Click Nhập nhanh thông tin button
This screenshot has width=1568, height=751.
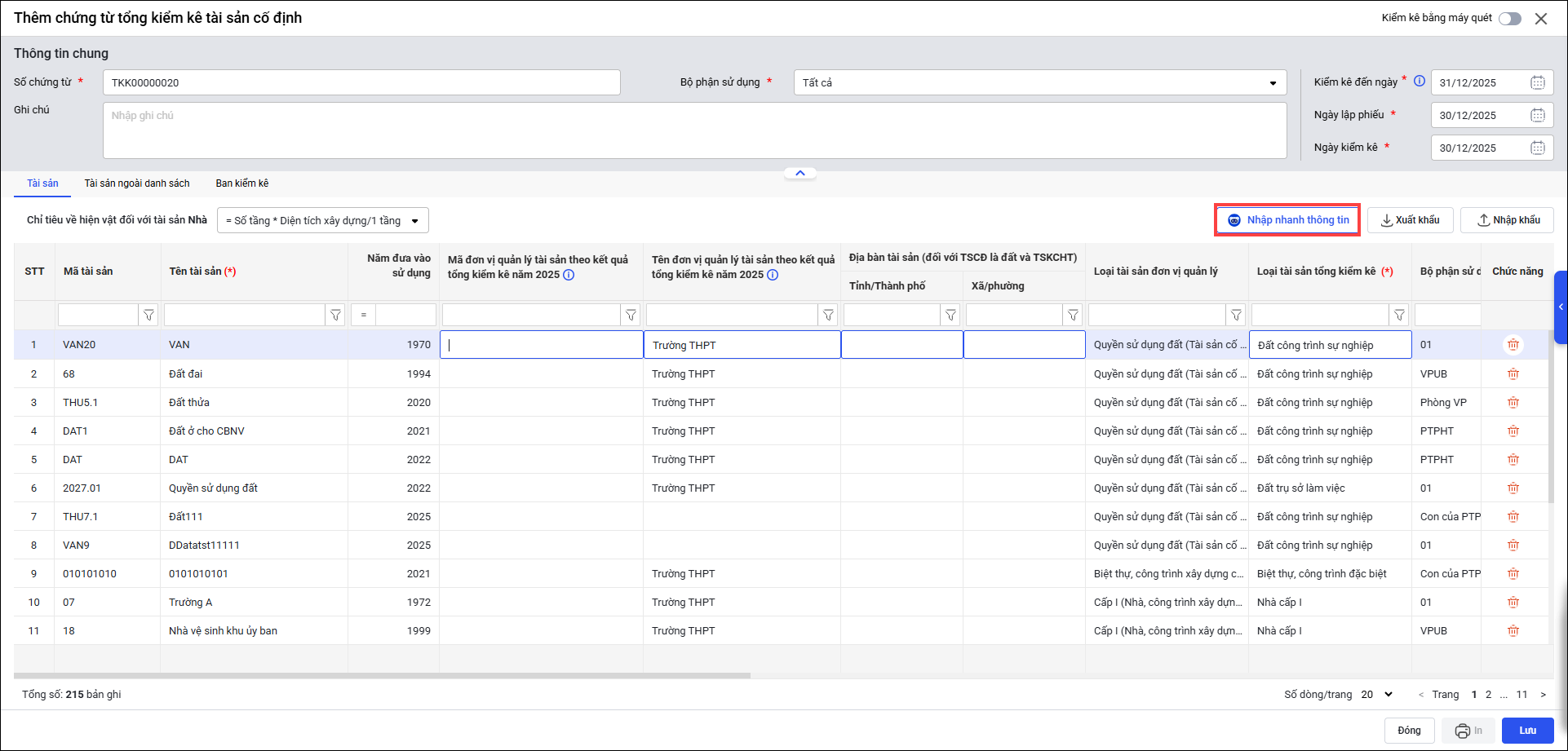(x=1287, y=220)
